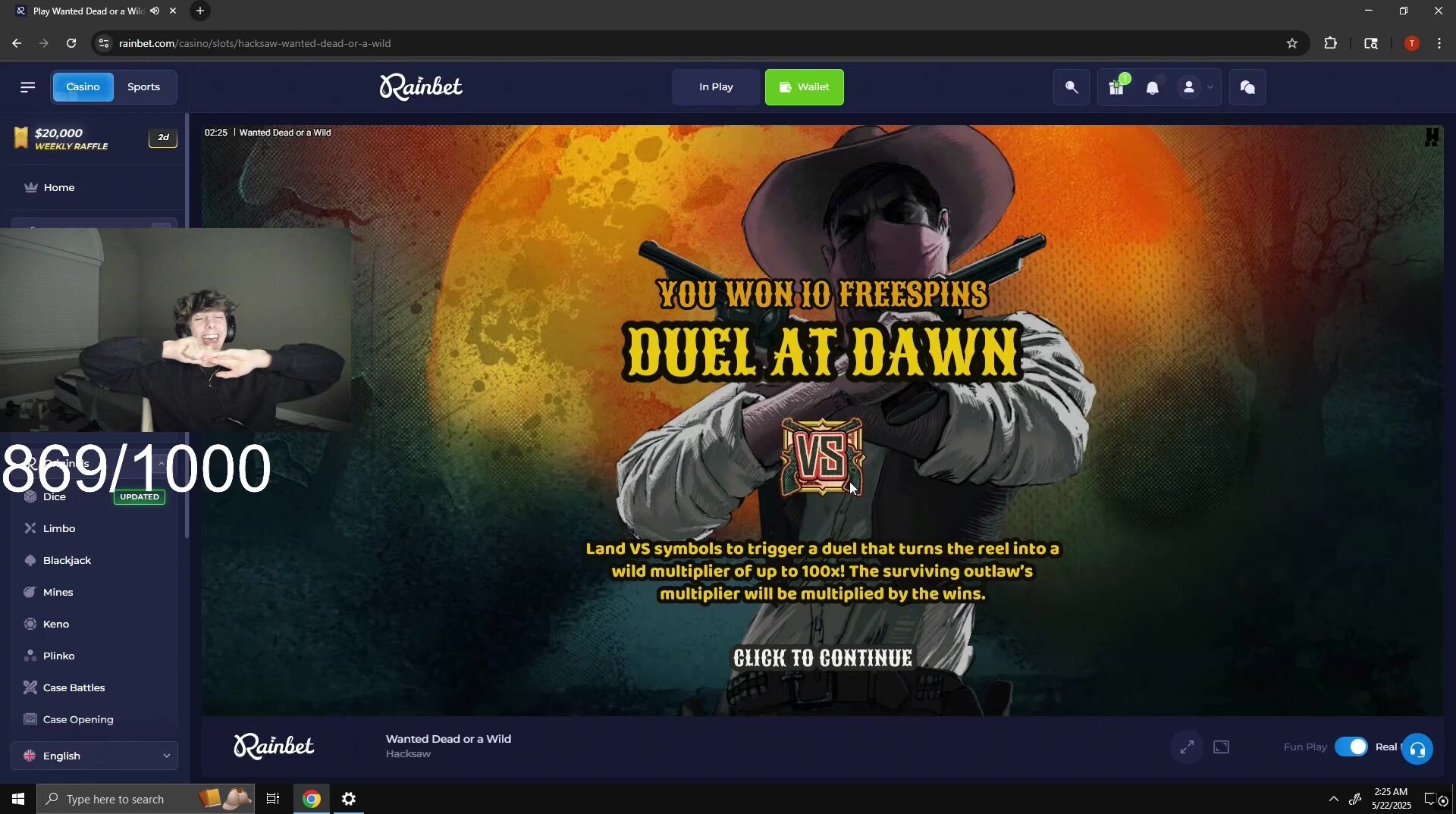The width and height of the screenshot is (1456, 814).
Task: Open the chat bubbles icon
Action: [x=1247, y=87]
